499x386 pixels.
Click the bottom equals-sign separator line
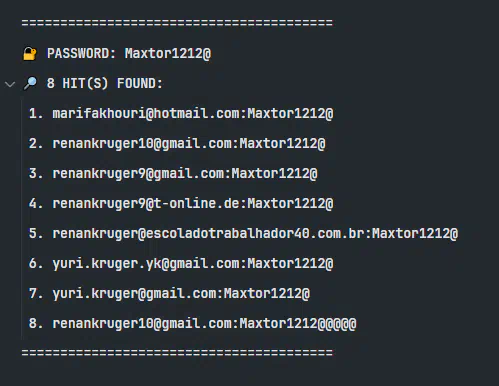pos(177,352)
